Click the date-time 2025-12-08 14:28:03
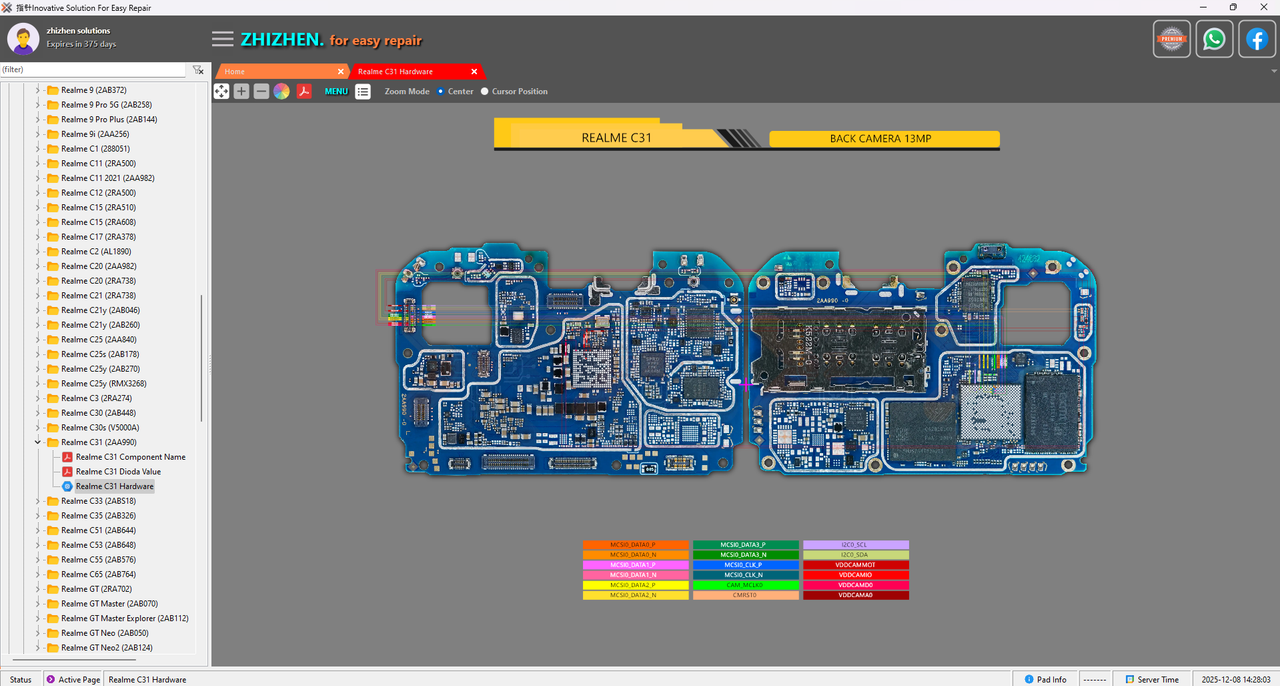The width and height of the screenshot is (1280, 686). click(x=1236, y=679)
